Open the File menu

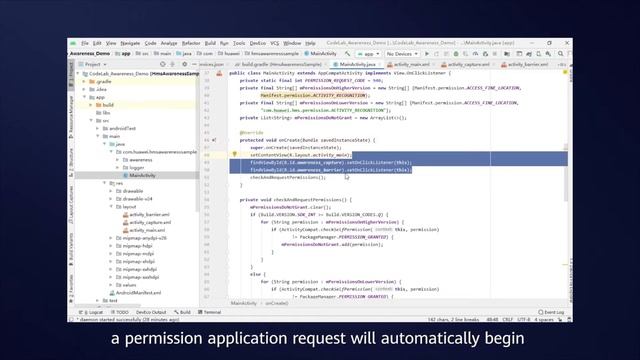click(x=85, y=43)
